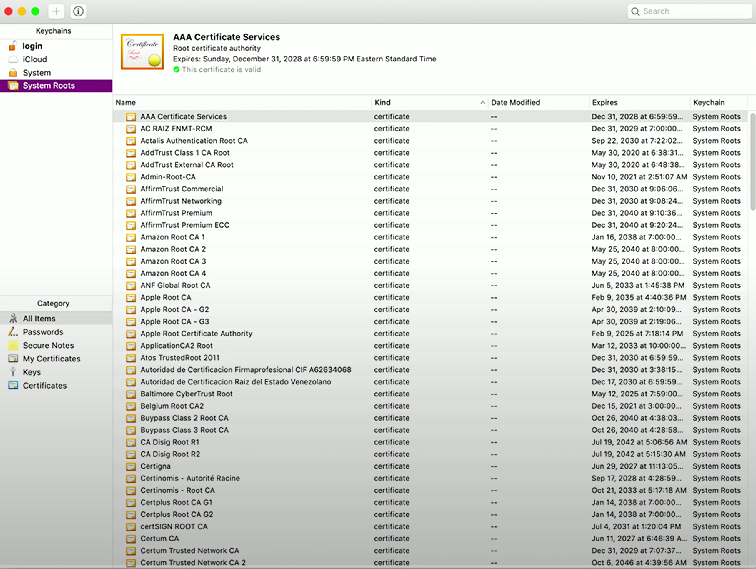756x569 pixels.
Task: Click the System Roots folder icon
Action: pyautogui.click(x=14, y=86)
